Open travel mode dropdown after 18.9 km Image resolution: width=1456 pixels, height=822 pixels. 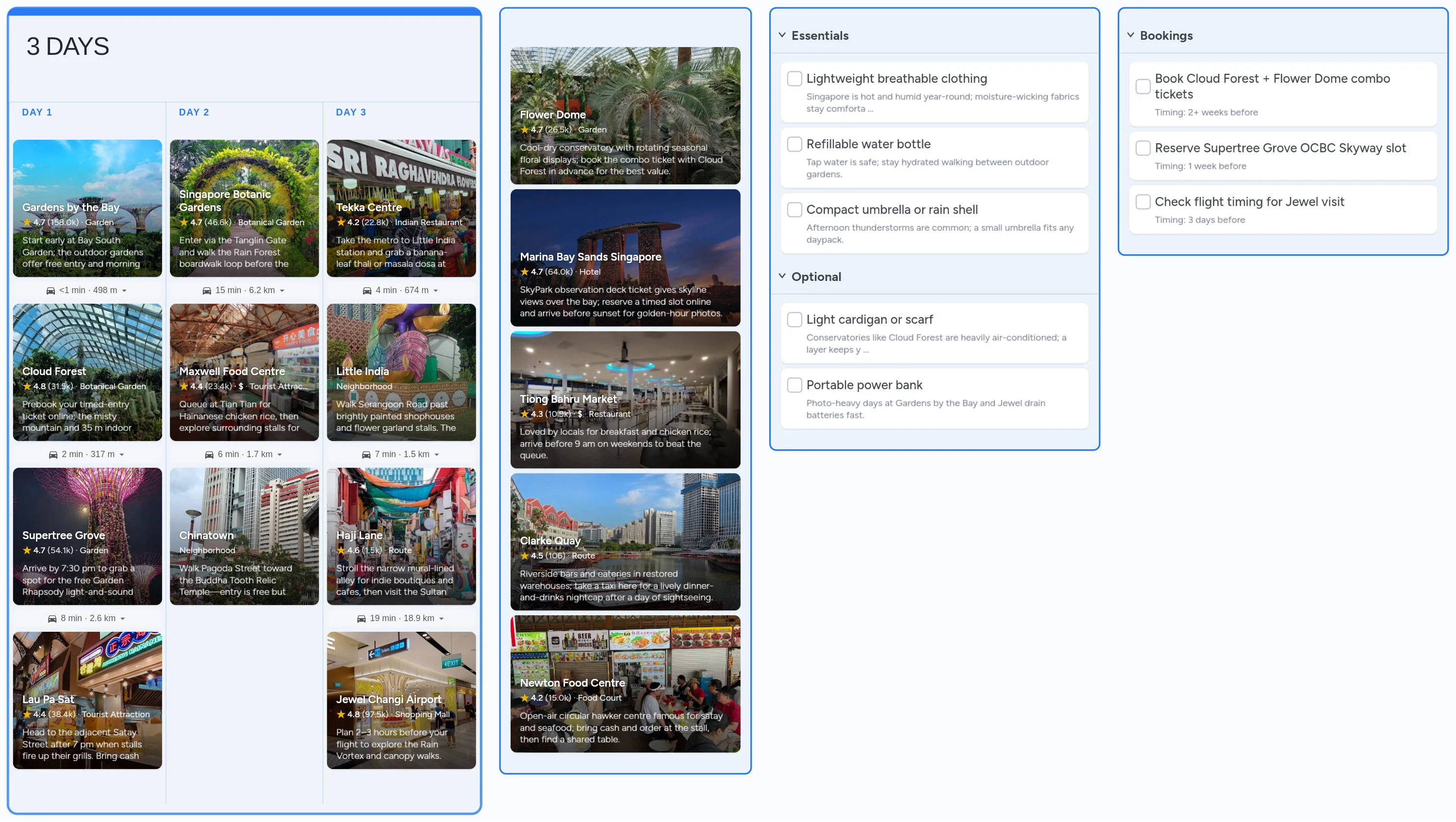[x=442, y=619]
